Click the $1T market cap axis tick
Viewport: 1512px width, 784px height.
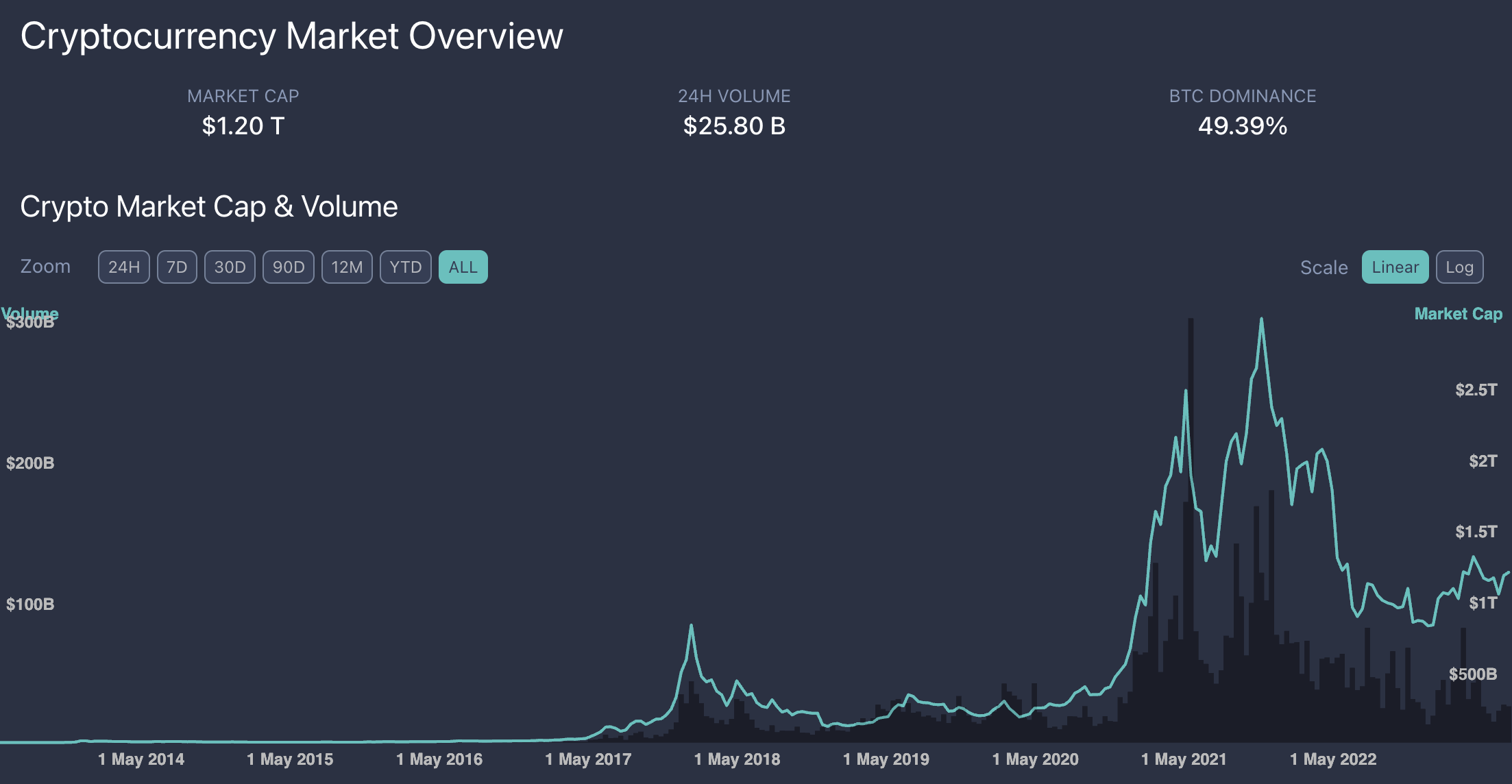1483,603
